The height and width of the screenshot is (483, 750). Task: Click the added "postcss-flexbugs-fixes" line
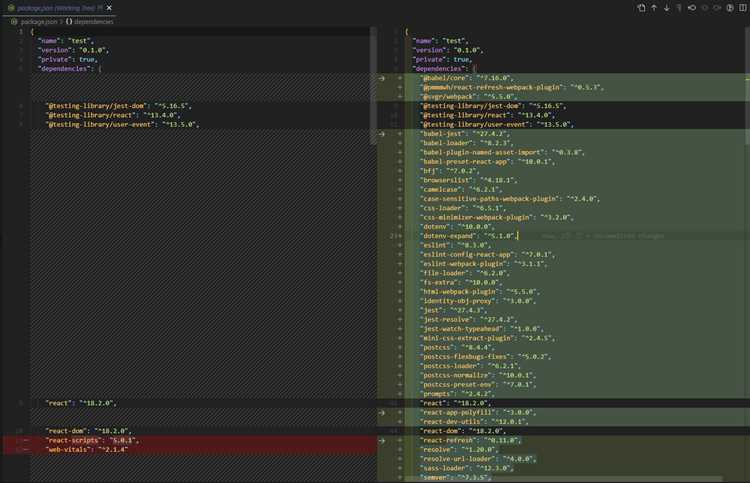[486, 357]
